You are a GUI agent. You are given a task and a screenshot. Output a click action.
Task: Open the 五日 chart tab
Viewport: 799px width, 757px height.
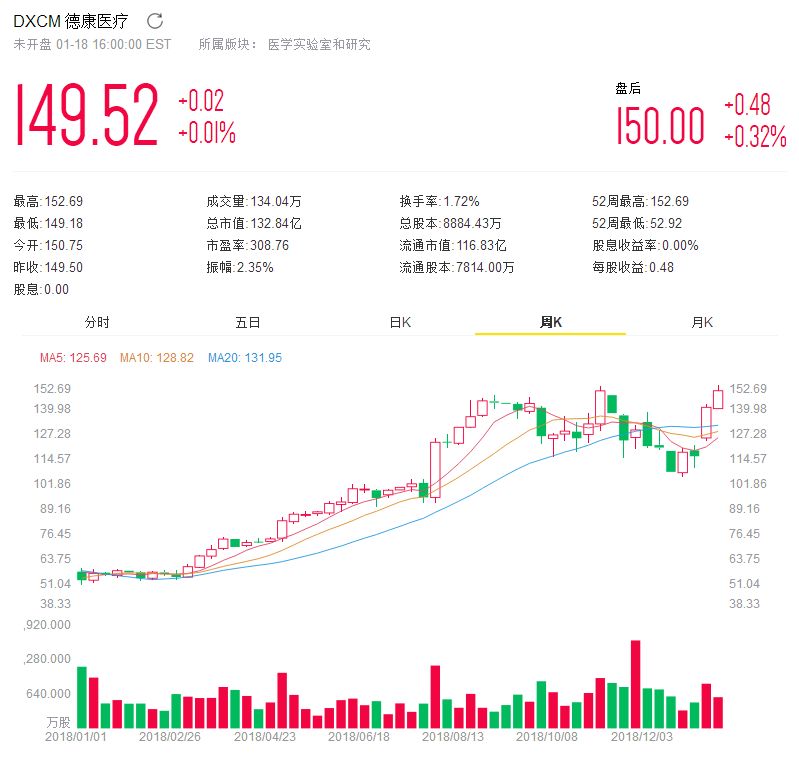248,322
